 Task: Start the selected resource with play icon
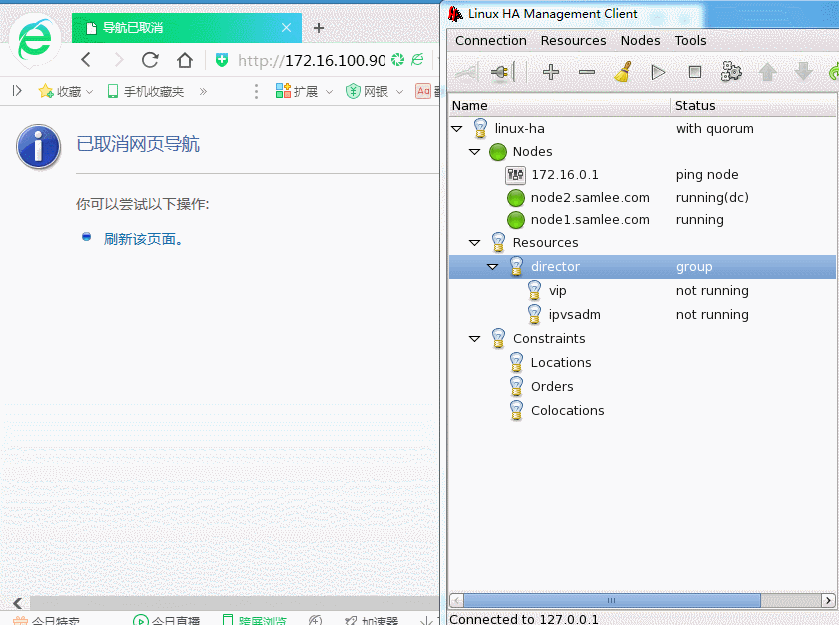tap(658, 72)
